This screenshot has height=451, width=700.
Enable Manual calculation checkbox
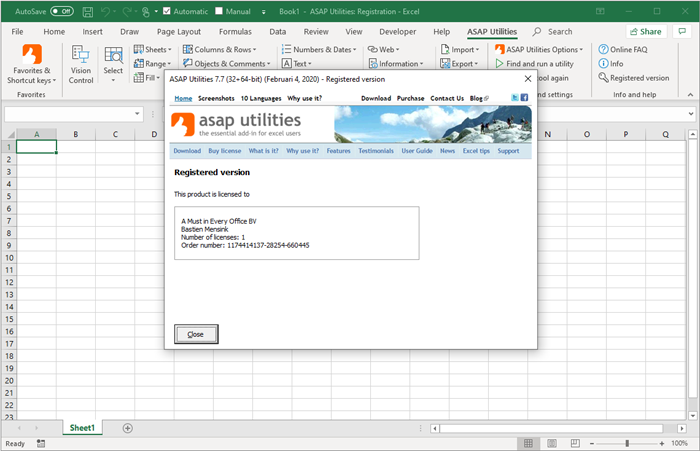(x=219, y=11)
